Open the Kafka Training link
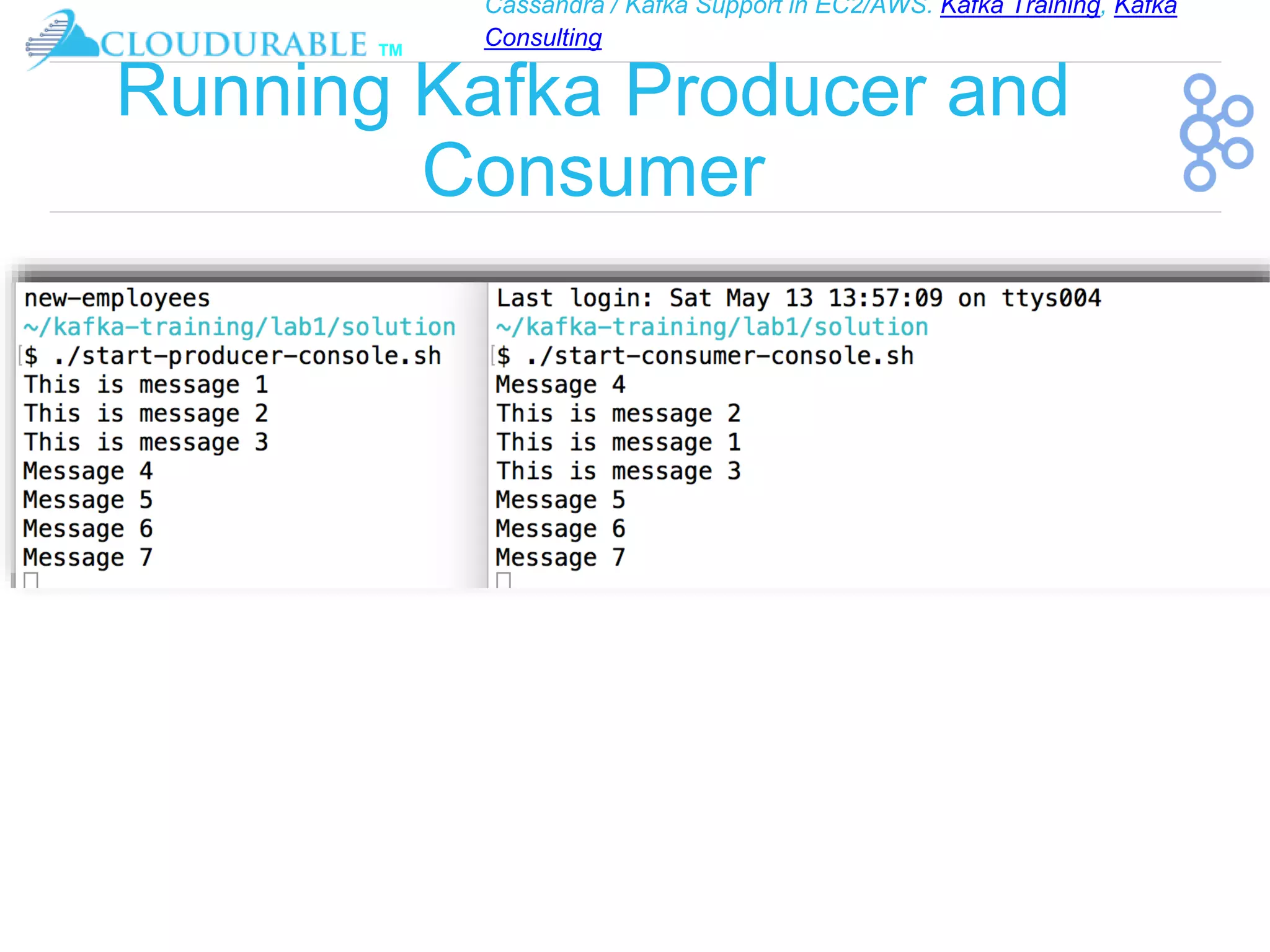Viewport: 1270px width, 952px height. [x=1019, y=7]
